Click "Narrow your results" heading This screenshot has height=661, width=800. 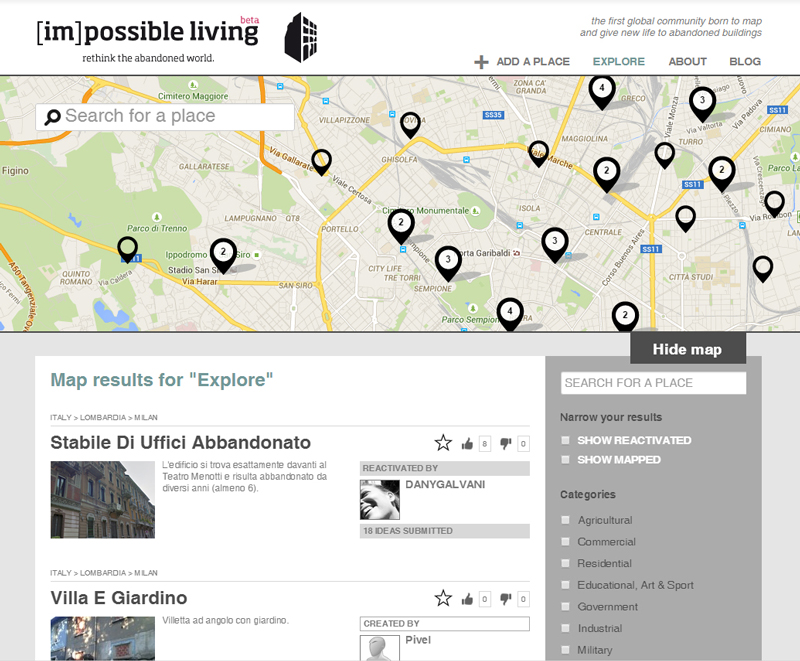tap(611, 417)
